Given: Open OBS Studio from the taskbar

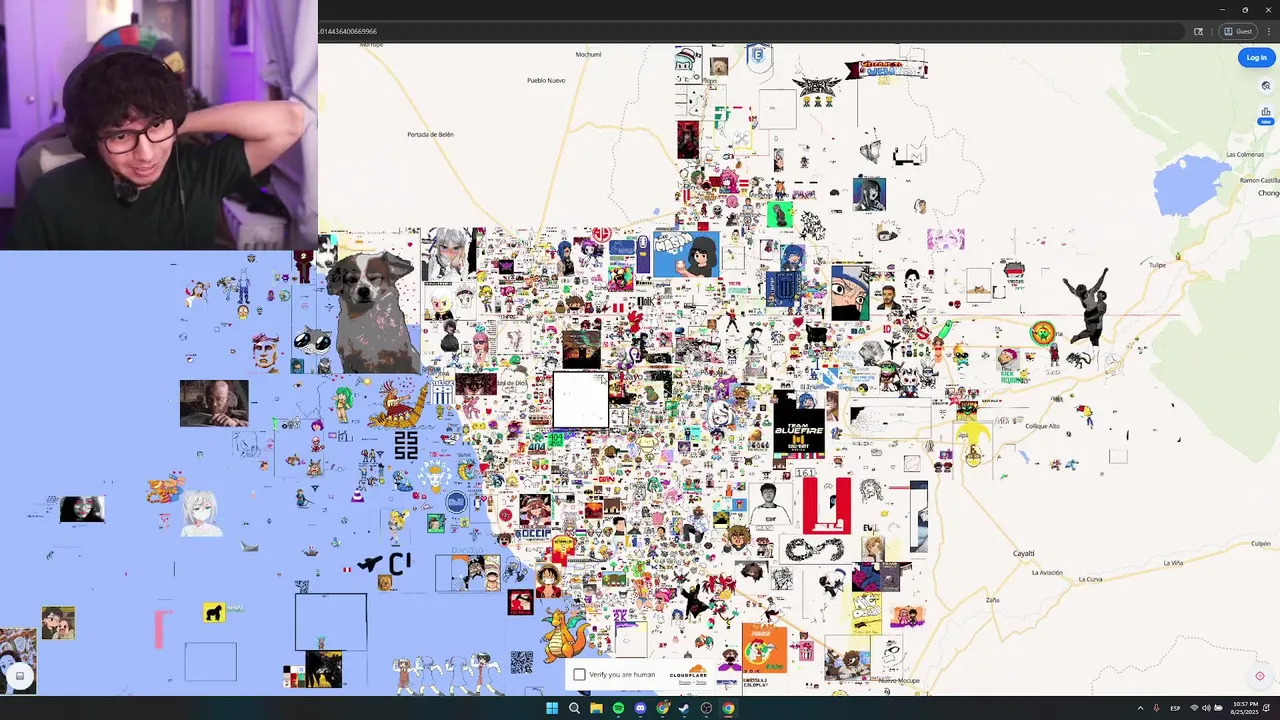Looking at the screenshot, I should pos(706,708).
